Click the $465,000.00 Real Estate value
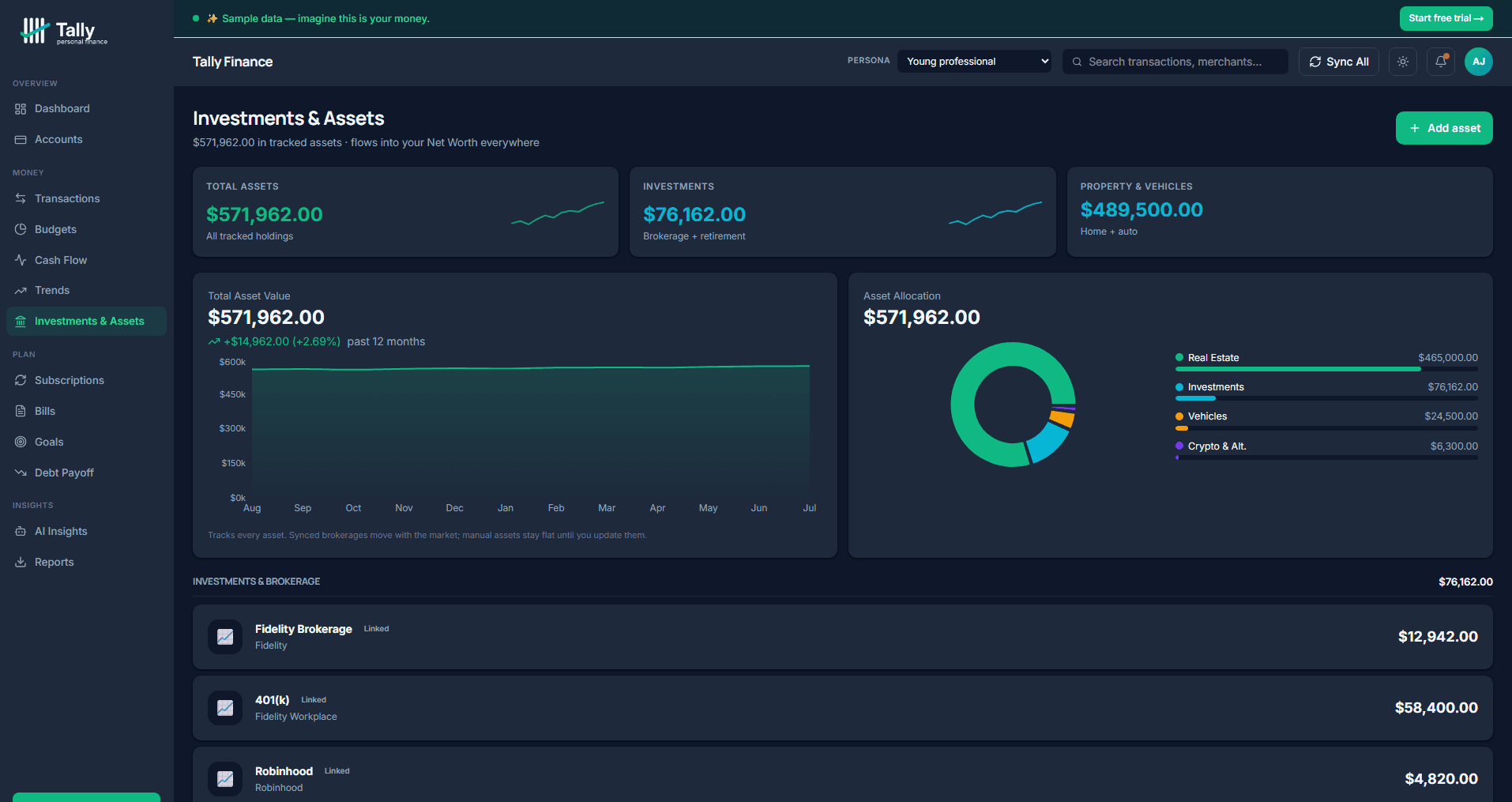1512x802 pixels. (x=1448, y=358)
